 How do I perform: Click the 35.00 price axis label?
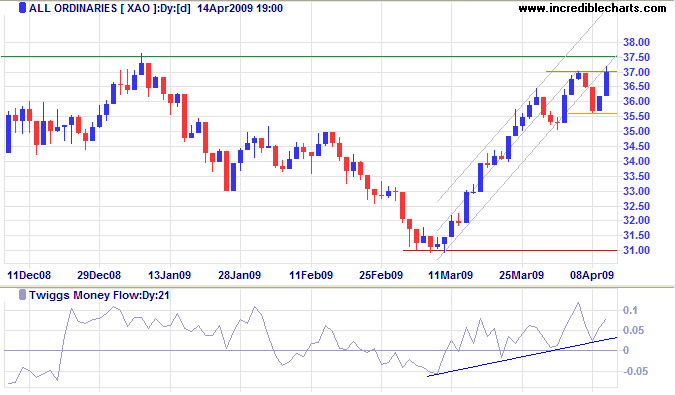(x=636, y=131)
